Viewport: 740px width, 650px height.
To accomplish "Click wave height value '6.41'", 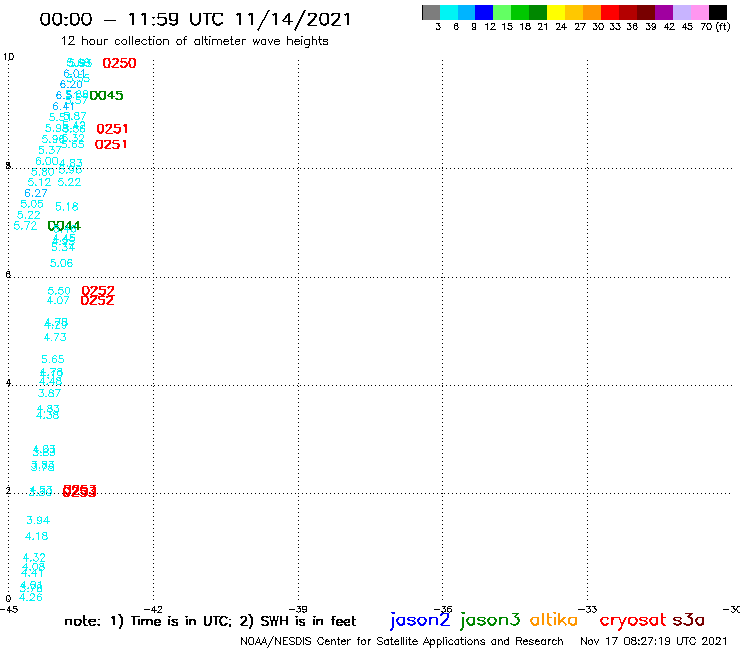I will (63, 106).
